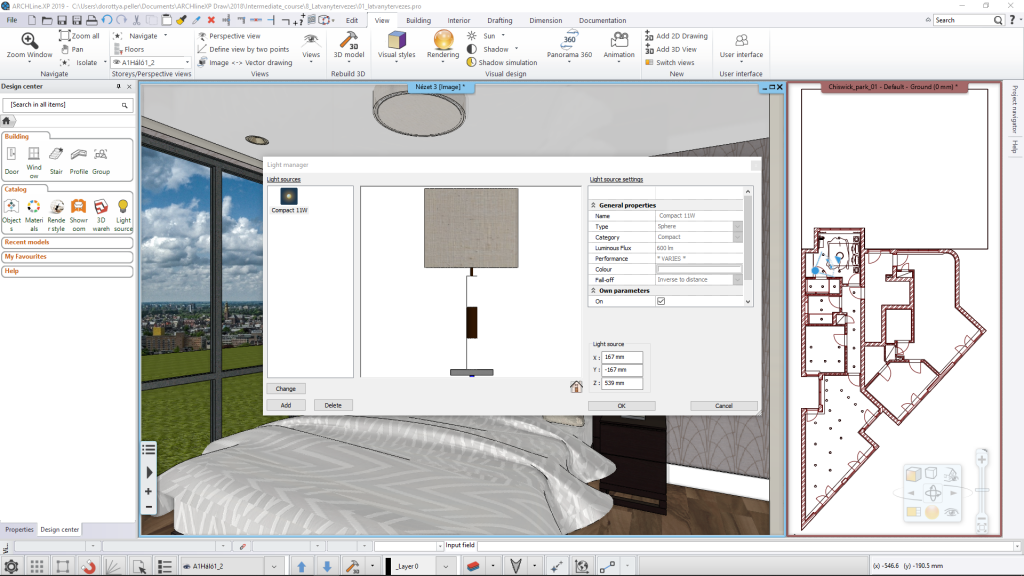The image size is (1024, 576).
Task: Switch to the Edit ribbon tab
Action: 351,20
